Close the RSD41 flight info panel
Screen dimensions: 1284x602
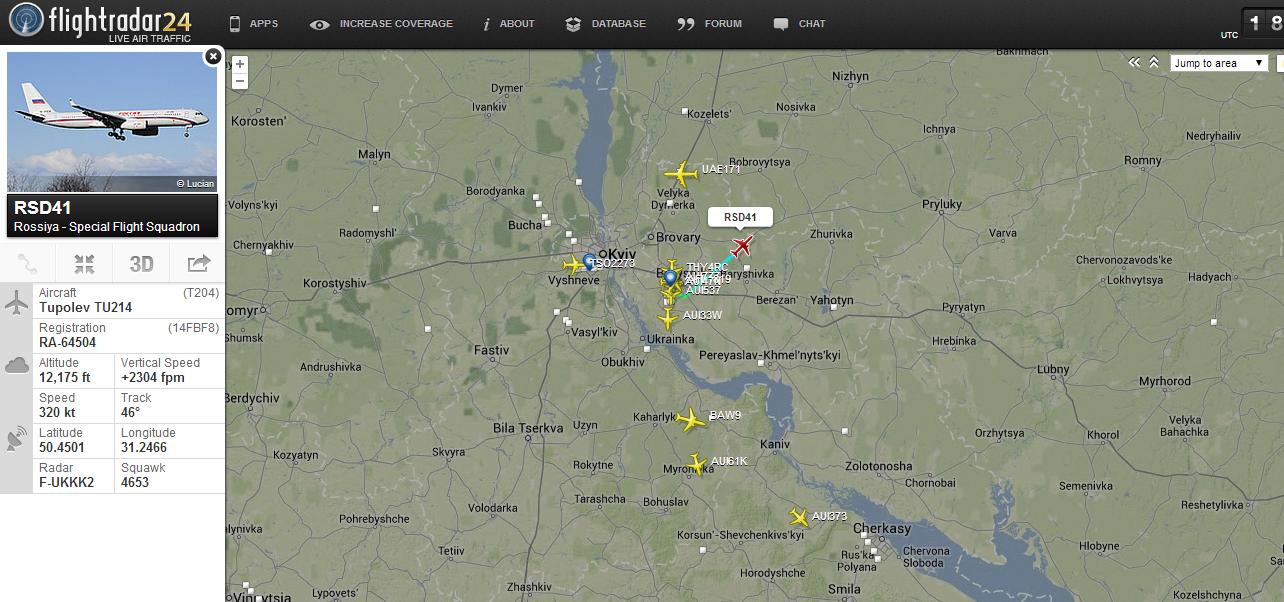tap(212, 57)
